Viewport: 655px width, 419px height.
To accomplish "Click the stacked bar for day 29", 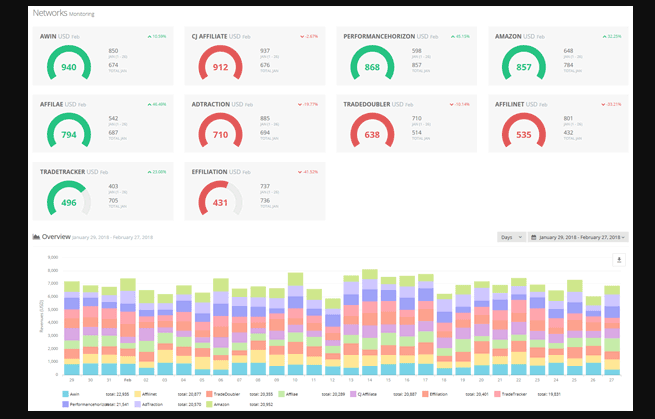I will tap(72, 328).
